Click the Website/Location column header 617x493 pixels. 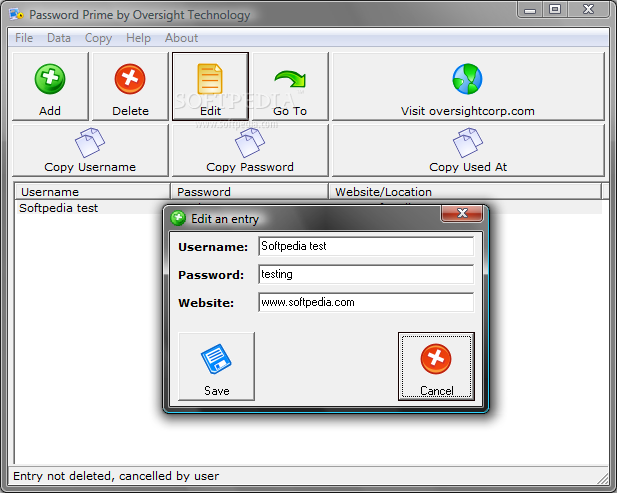pyautogui.click(x=465, y=192)
